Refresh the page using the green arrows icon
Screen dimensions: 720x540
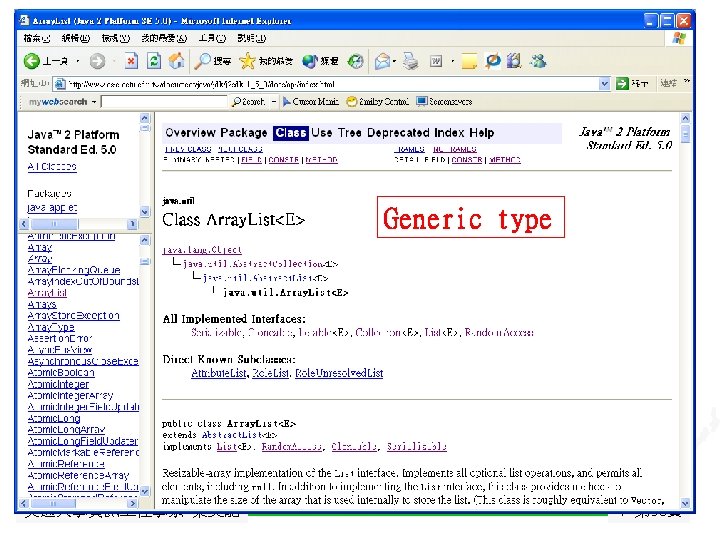pos(154,61)
